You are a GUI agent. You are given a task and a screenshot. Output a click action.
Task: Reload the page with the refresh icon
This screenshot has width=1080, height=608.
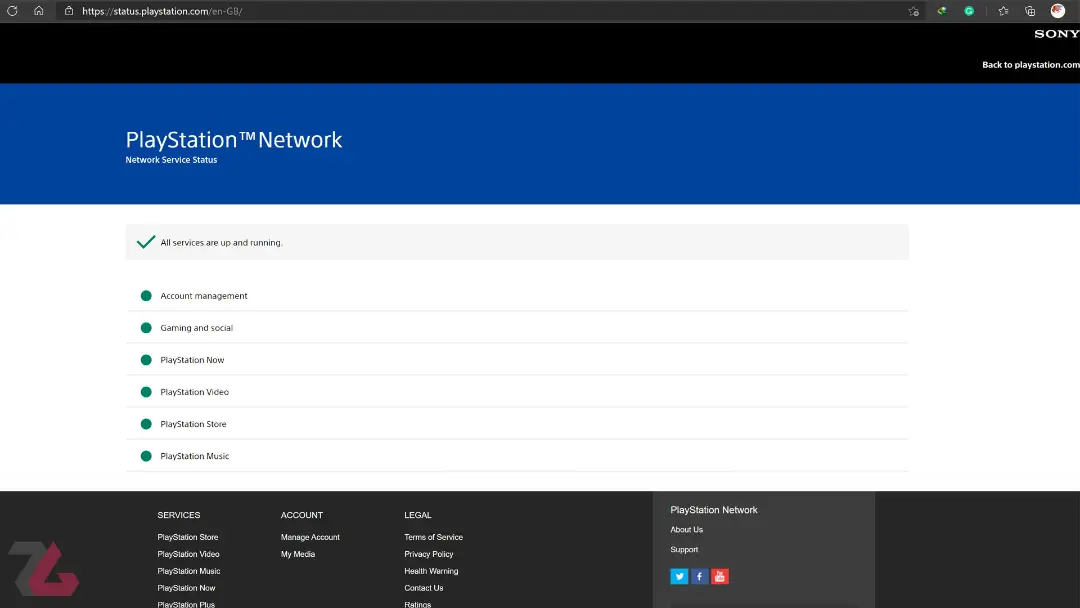pos(12,11)
